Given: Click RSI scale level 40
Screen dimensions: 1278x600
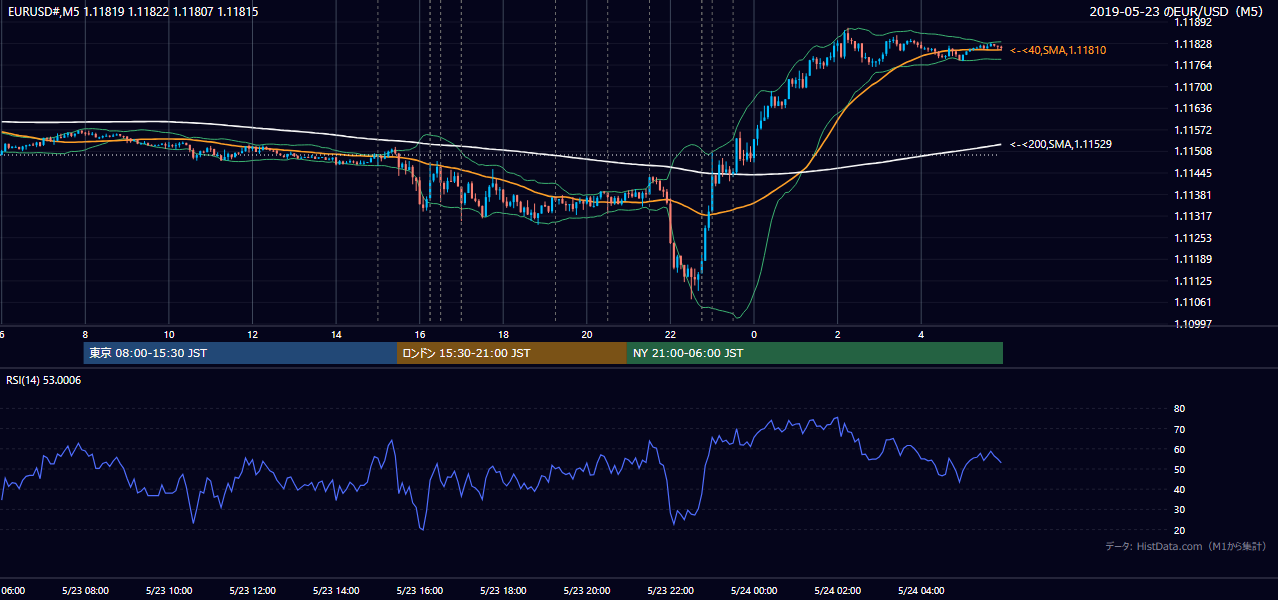Looking at the screenshot, I should [1180, 489].
